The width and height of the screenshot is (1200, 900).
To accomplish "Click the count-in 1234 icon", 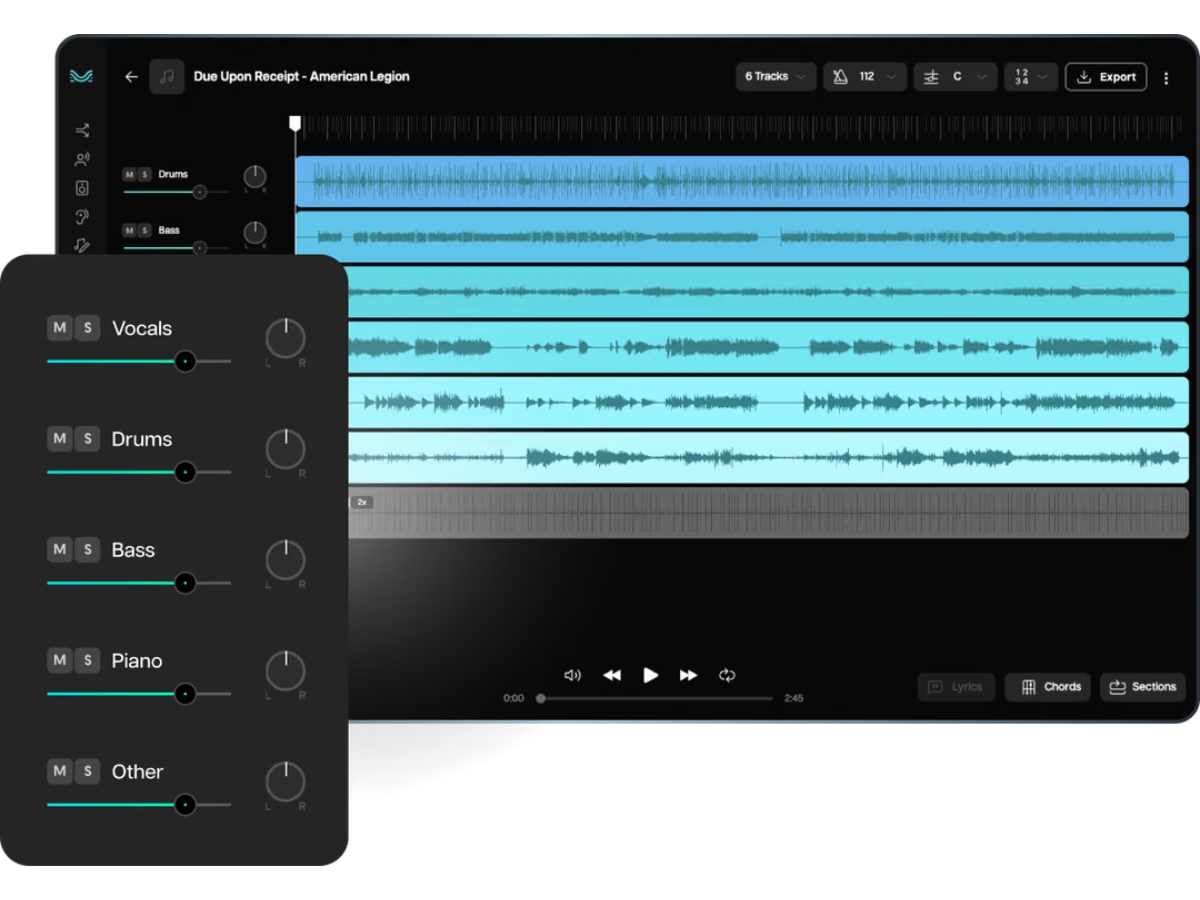I will pyautogui.click(x=1021, y=77).
